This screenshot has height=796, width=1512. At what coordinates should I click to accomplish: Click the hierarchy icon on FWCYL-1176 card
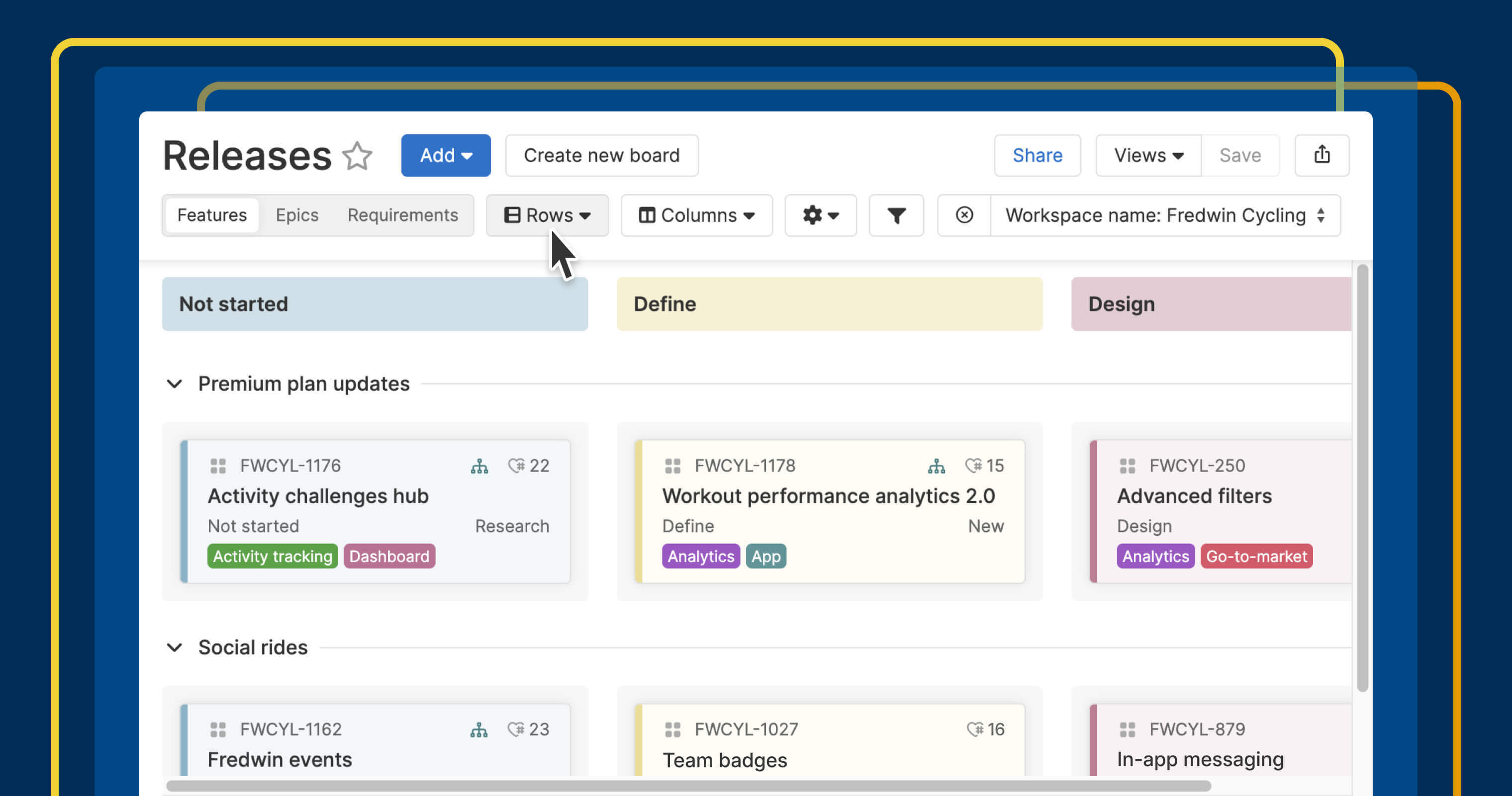(479, 466)
